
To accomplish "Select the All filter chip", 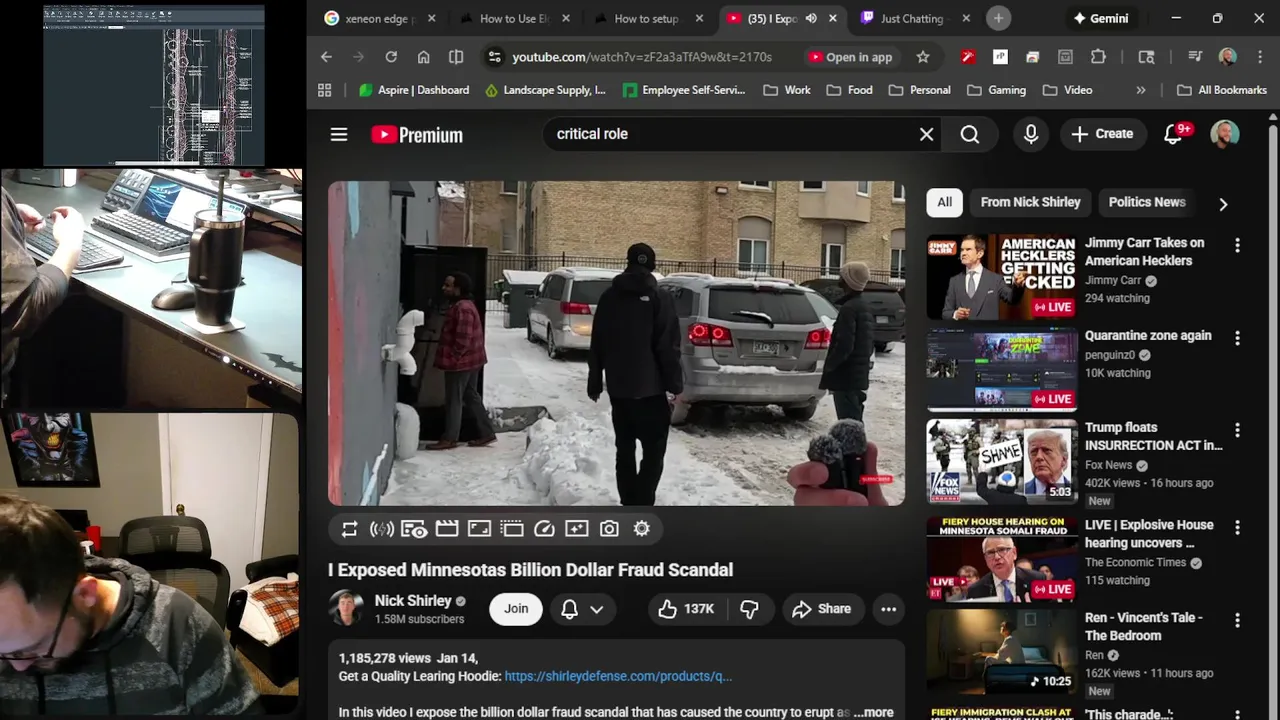I will click(x=945, y=202).
